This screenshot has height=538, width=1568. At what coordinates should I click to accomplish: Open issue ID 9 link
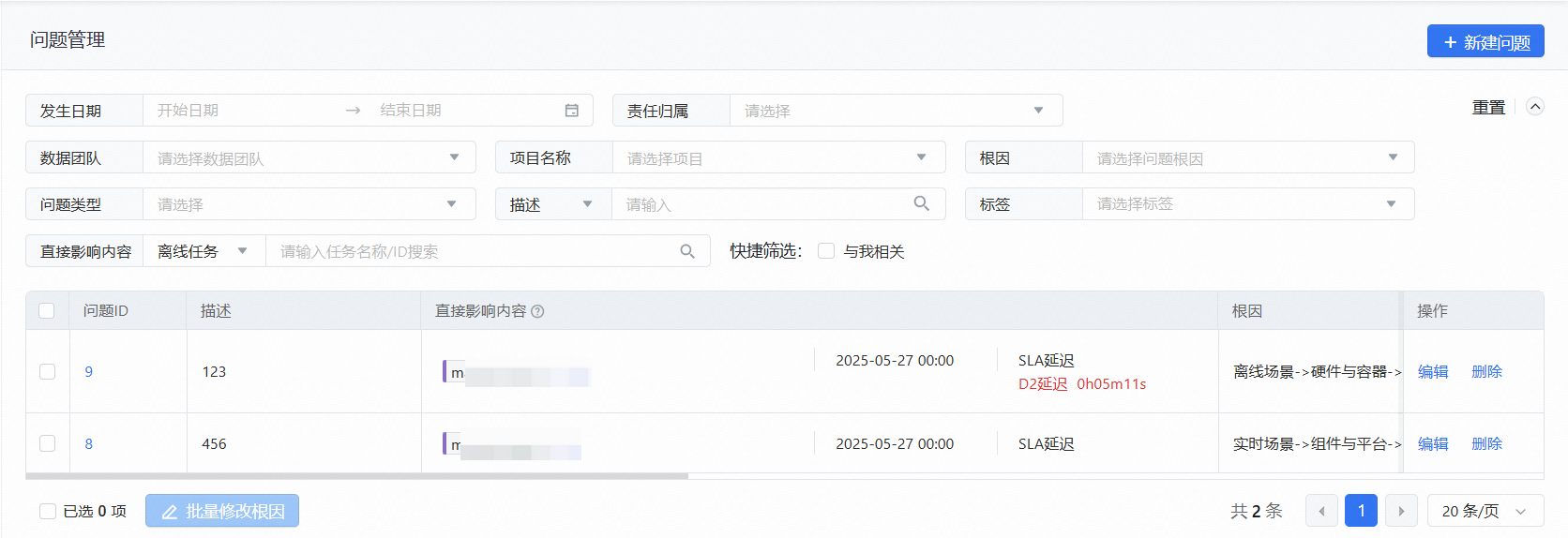89,371
